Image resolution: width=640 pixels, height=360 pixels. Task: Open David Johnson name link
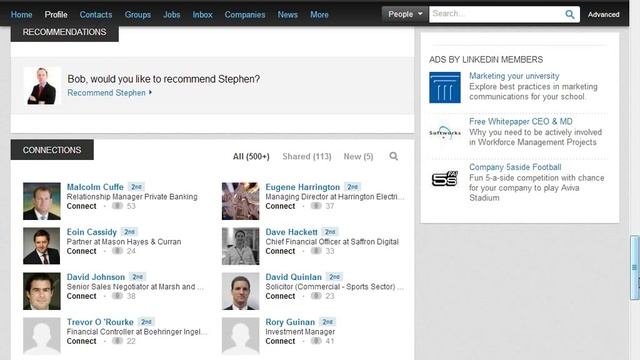[x=96, y=277]
